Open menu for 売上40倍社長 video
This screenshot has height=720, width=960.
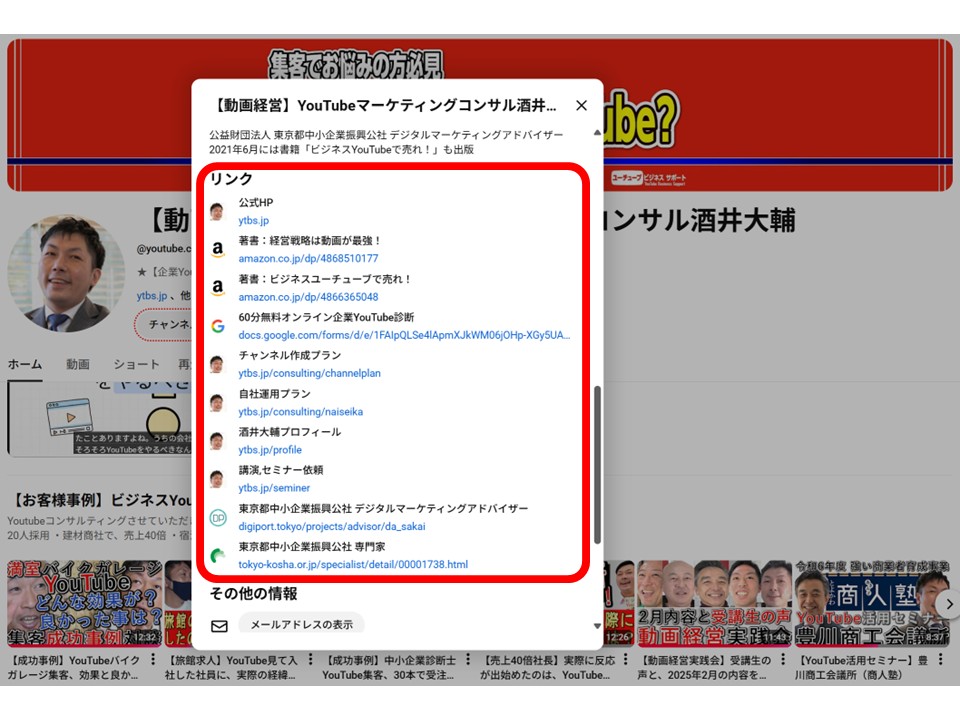(626, 660)
